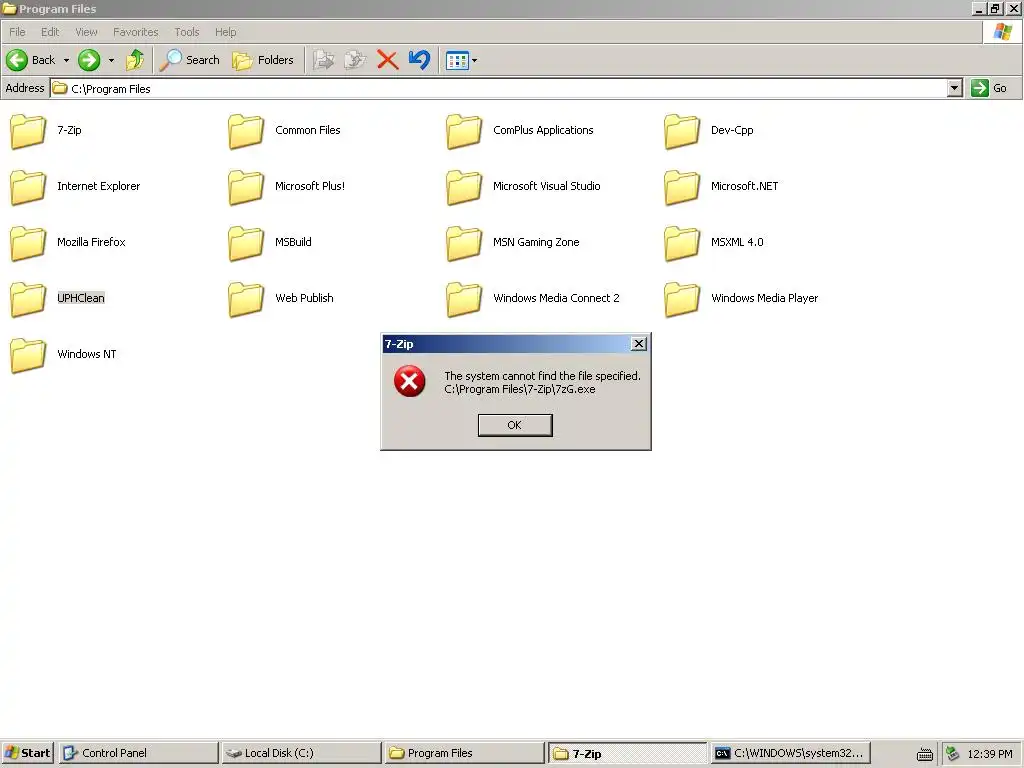Open the File menu
The height and width of the screenshot is (768, 1024).
pyautogui.click(x=18, y=32)
